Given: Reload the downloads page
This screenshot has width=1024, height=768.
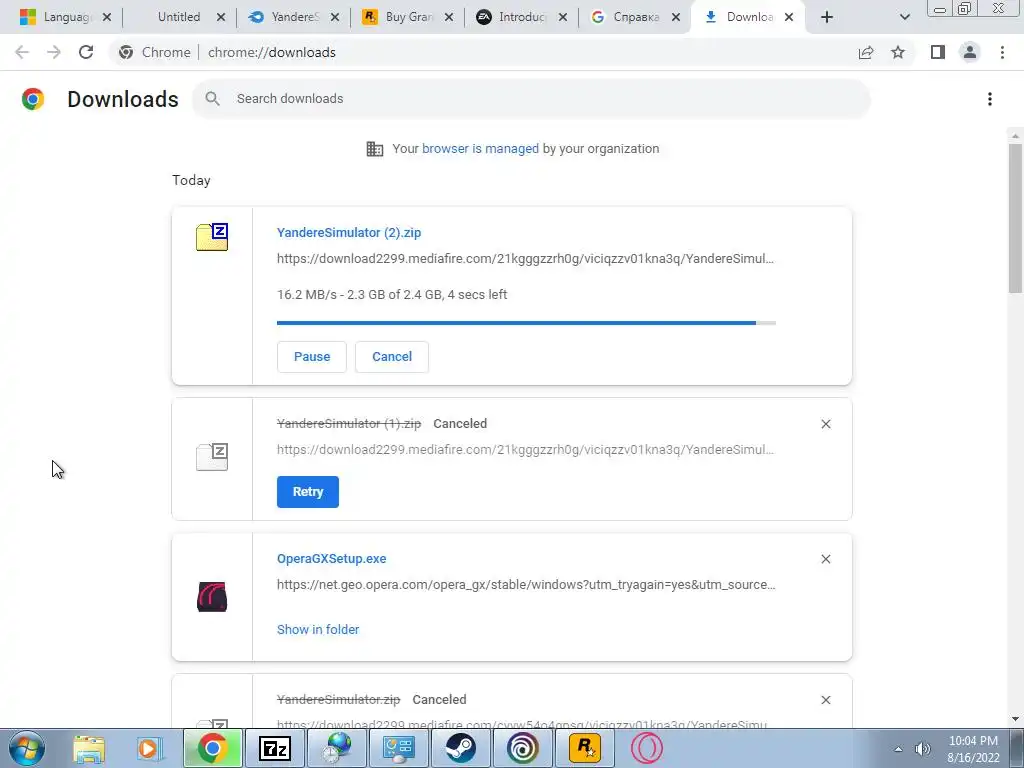Looking at the screenshot, I should (86, 52).
